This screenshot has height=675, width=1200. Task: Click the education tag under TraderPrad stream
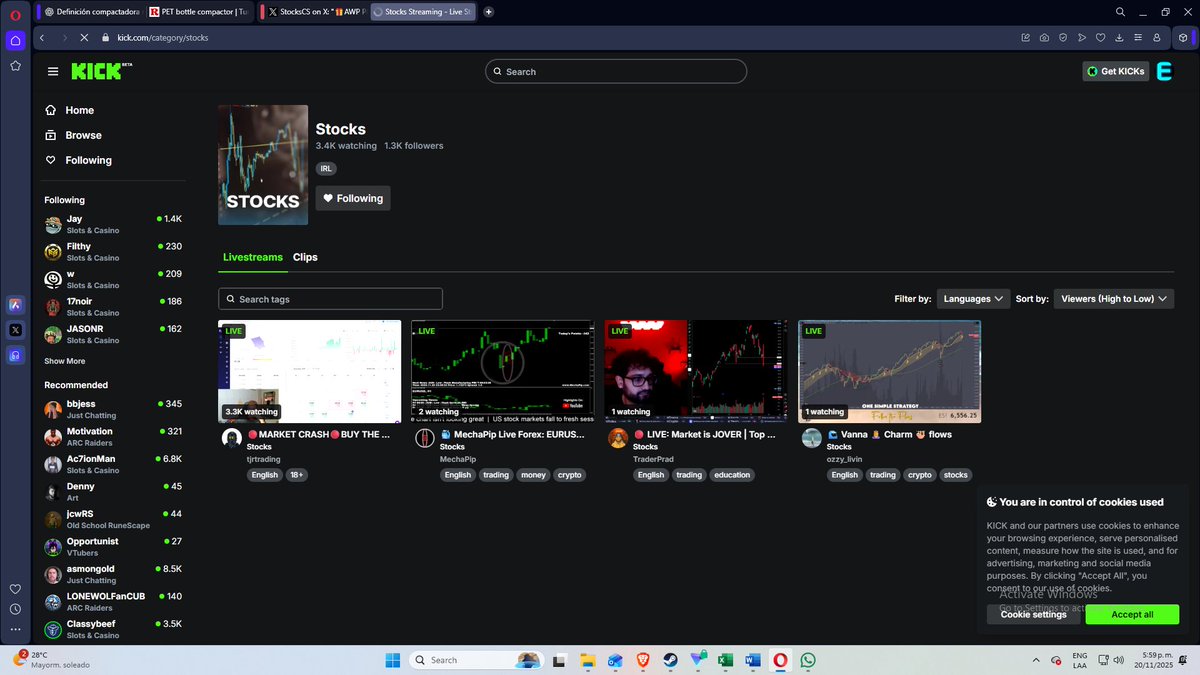click(x=732, y=475)
